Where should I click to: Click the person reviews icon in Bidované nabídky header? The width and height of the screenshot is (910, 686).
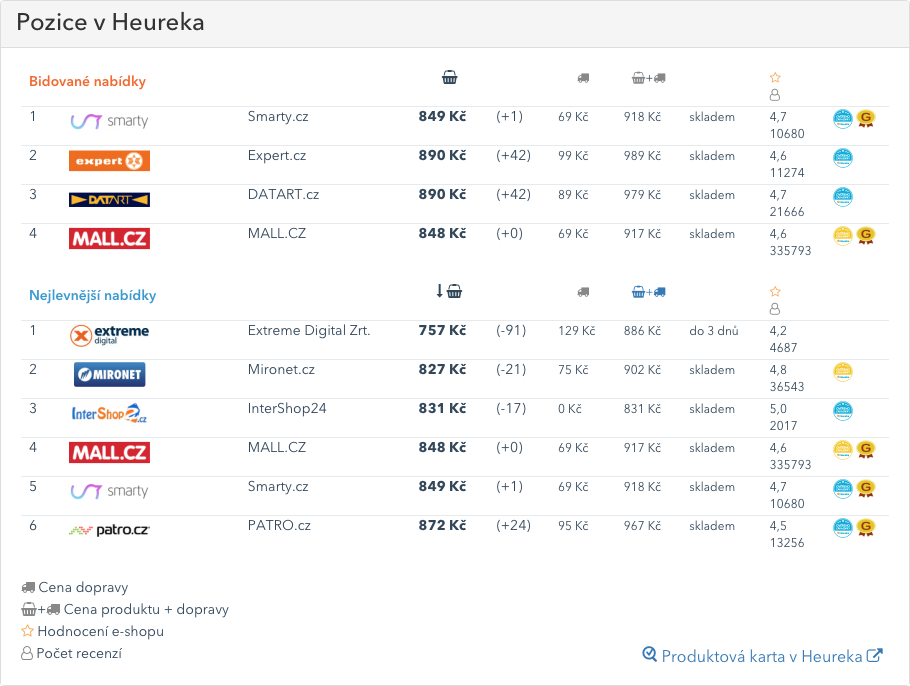pos(775,95)
